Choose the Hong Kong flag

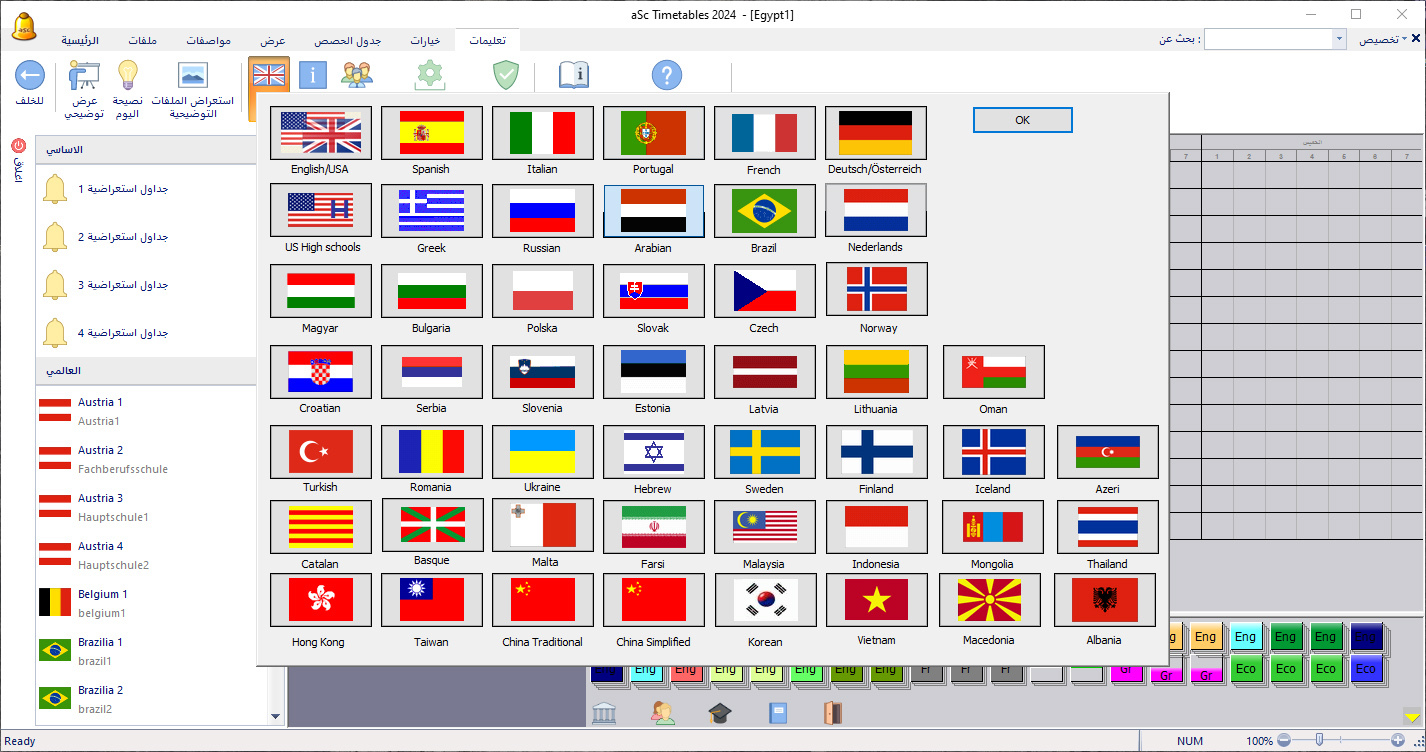321,600
